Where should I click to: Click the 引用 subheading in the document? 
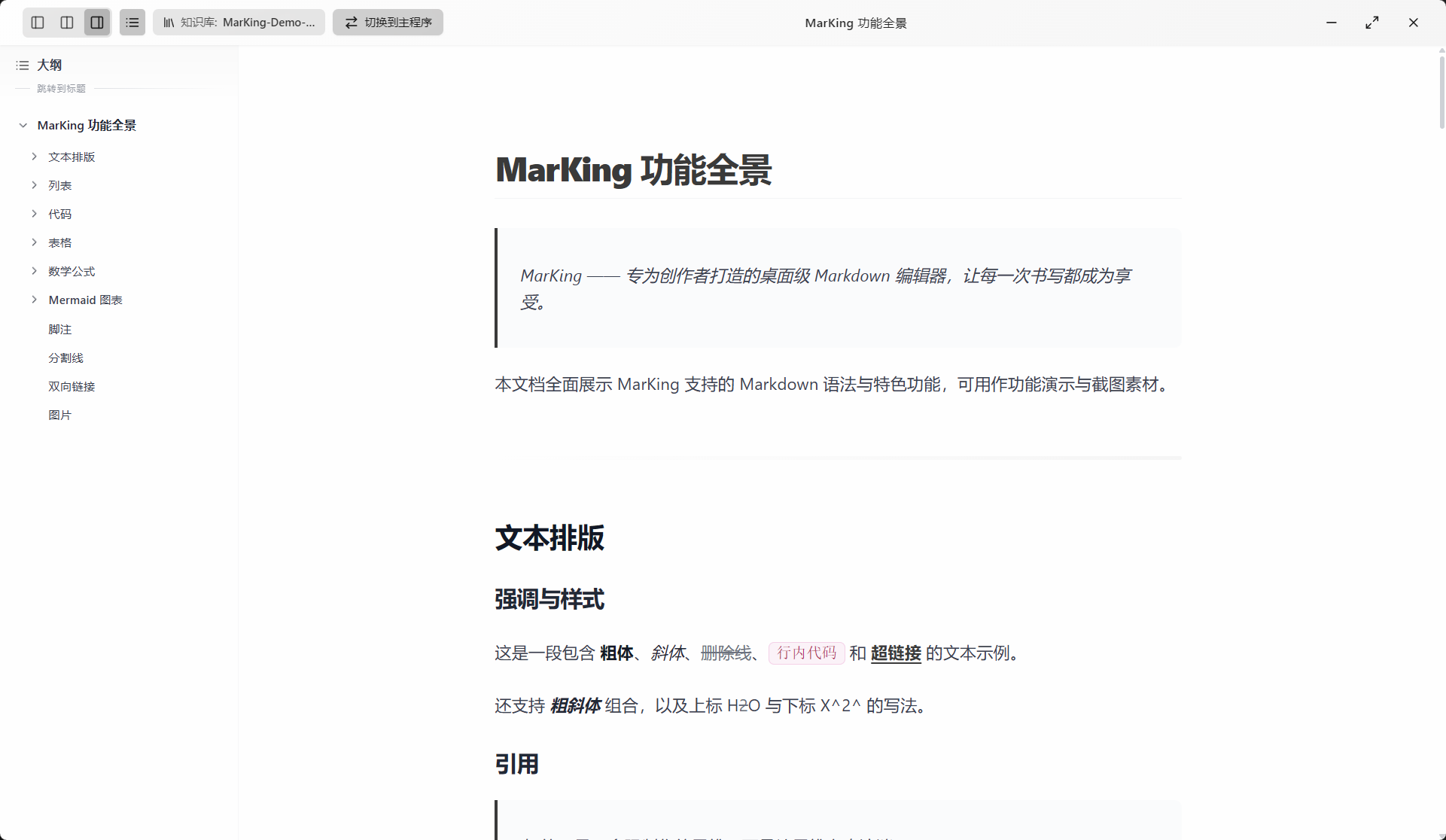[517, 765]
